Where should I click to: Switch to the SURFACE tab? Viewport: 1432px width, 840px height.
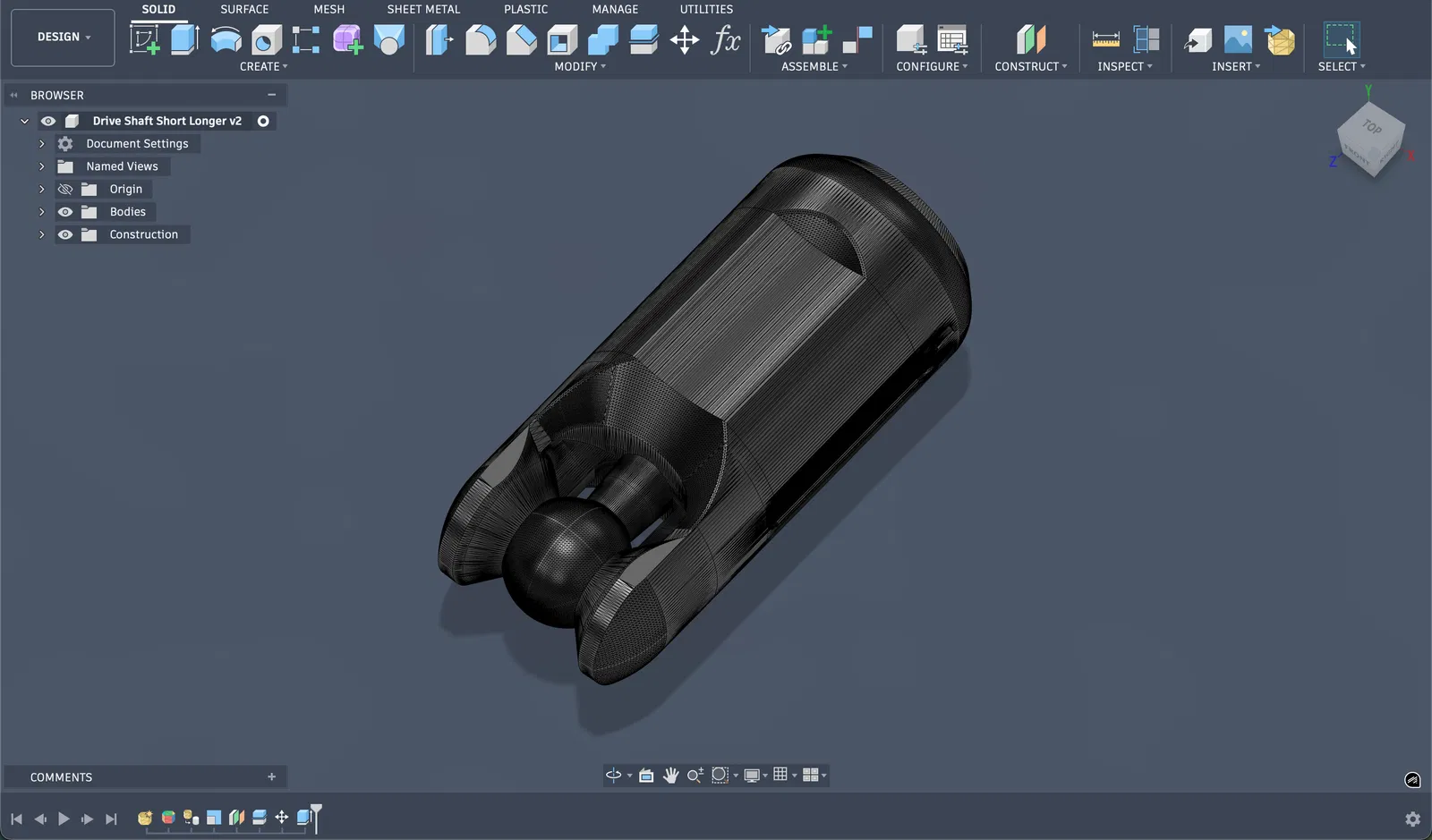click(x=244, y=9)
